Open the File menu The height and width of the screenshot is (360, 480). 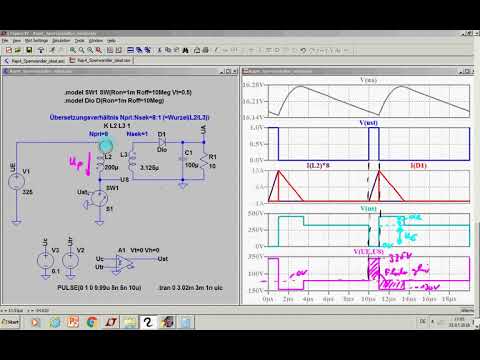(x=5, y=41)
